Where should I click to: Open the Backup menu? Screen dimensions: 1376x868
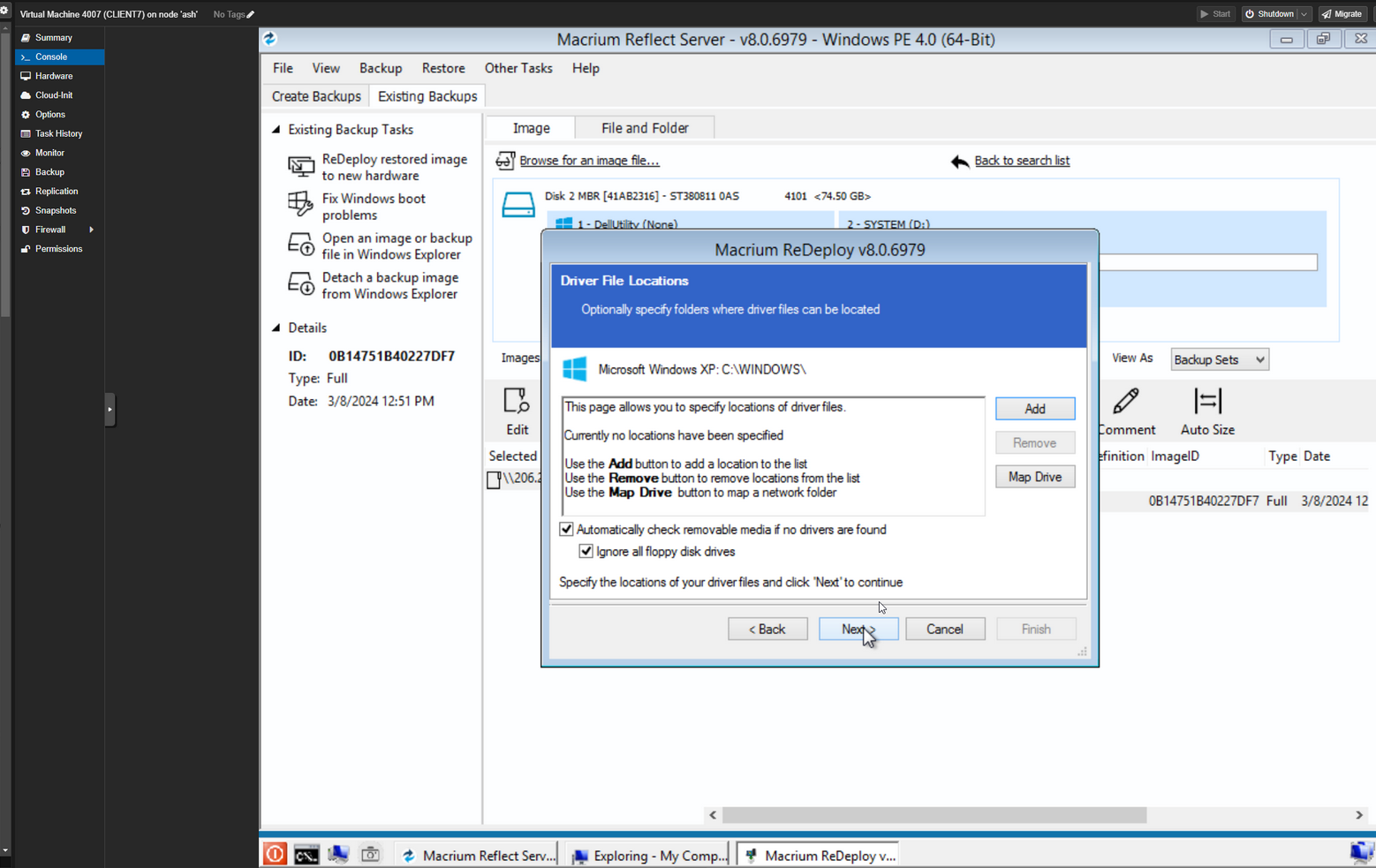pyautogui.click(x=381, y=68)
